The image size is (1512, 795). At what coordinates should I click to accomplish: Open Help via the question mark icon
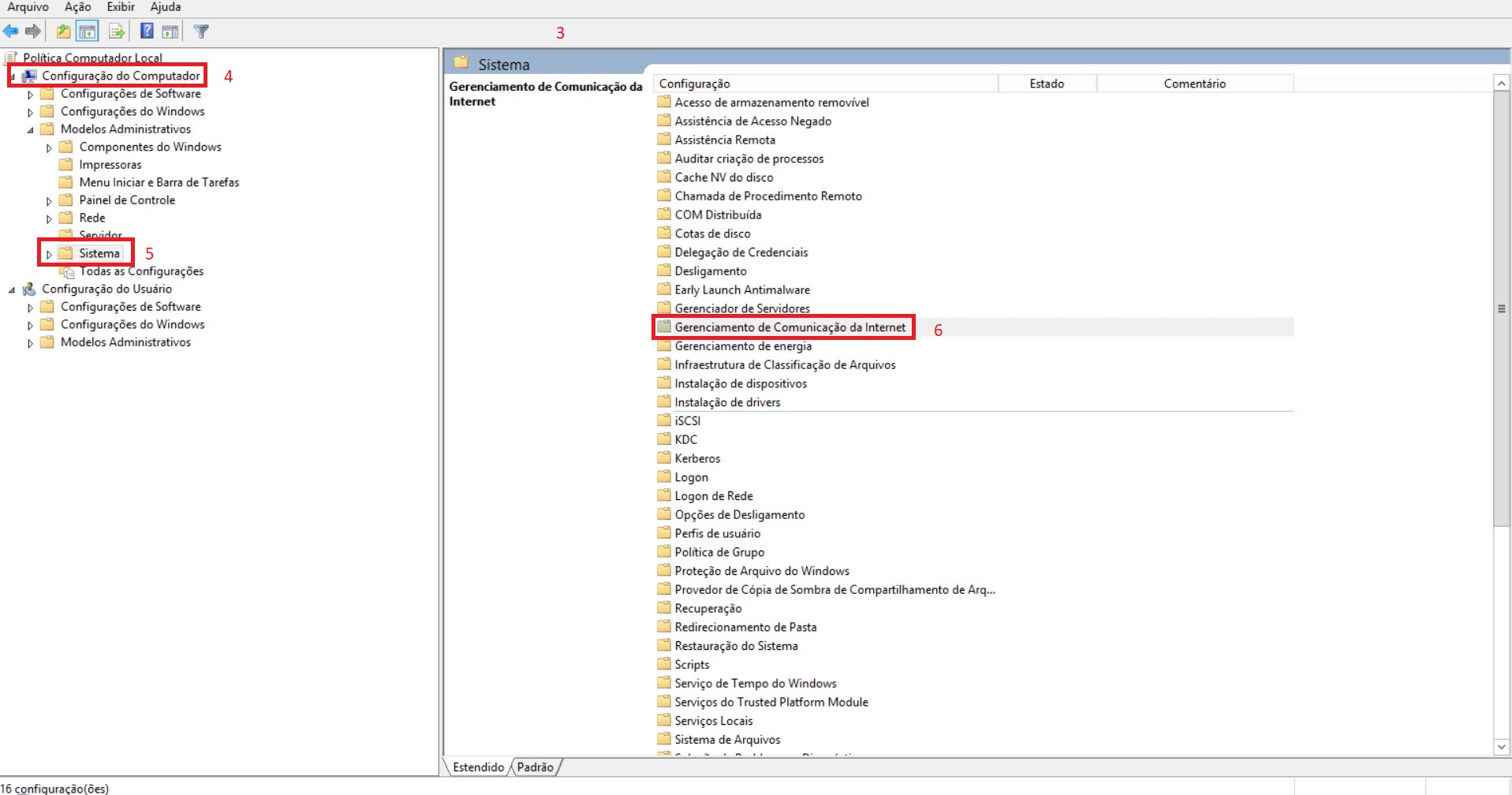coord(147,32)
